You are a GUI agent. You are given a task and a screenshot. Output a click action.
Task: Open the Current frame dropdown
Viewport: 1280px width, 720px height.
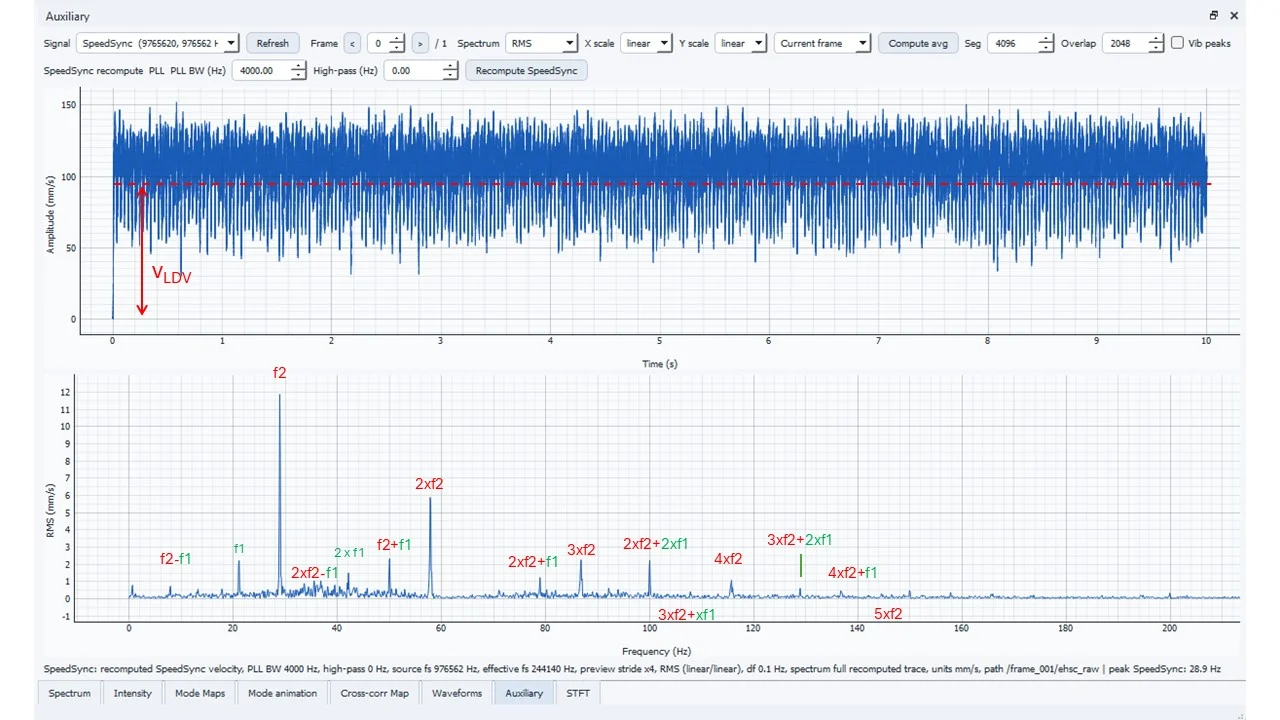pyautogui.click(x=823, y=43)
